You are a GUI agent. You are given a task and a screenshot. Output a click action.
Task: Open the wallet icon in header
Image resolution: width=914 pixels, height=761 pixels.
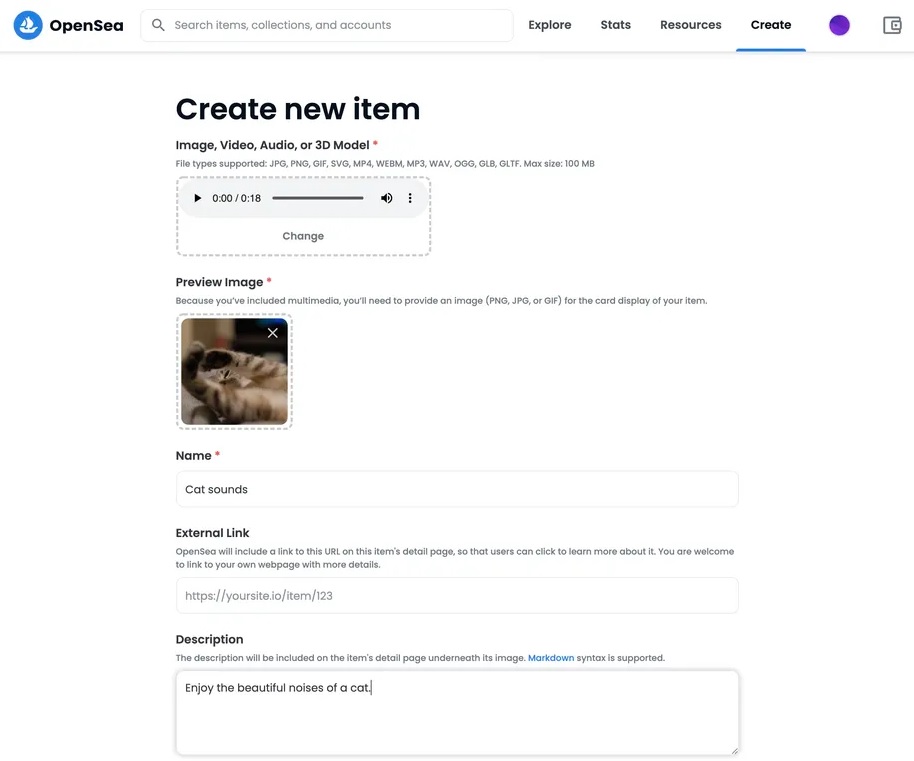click(x=892, y=25)
